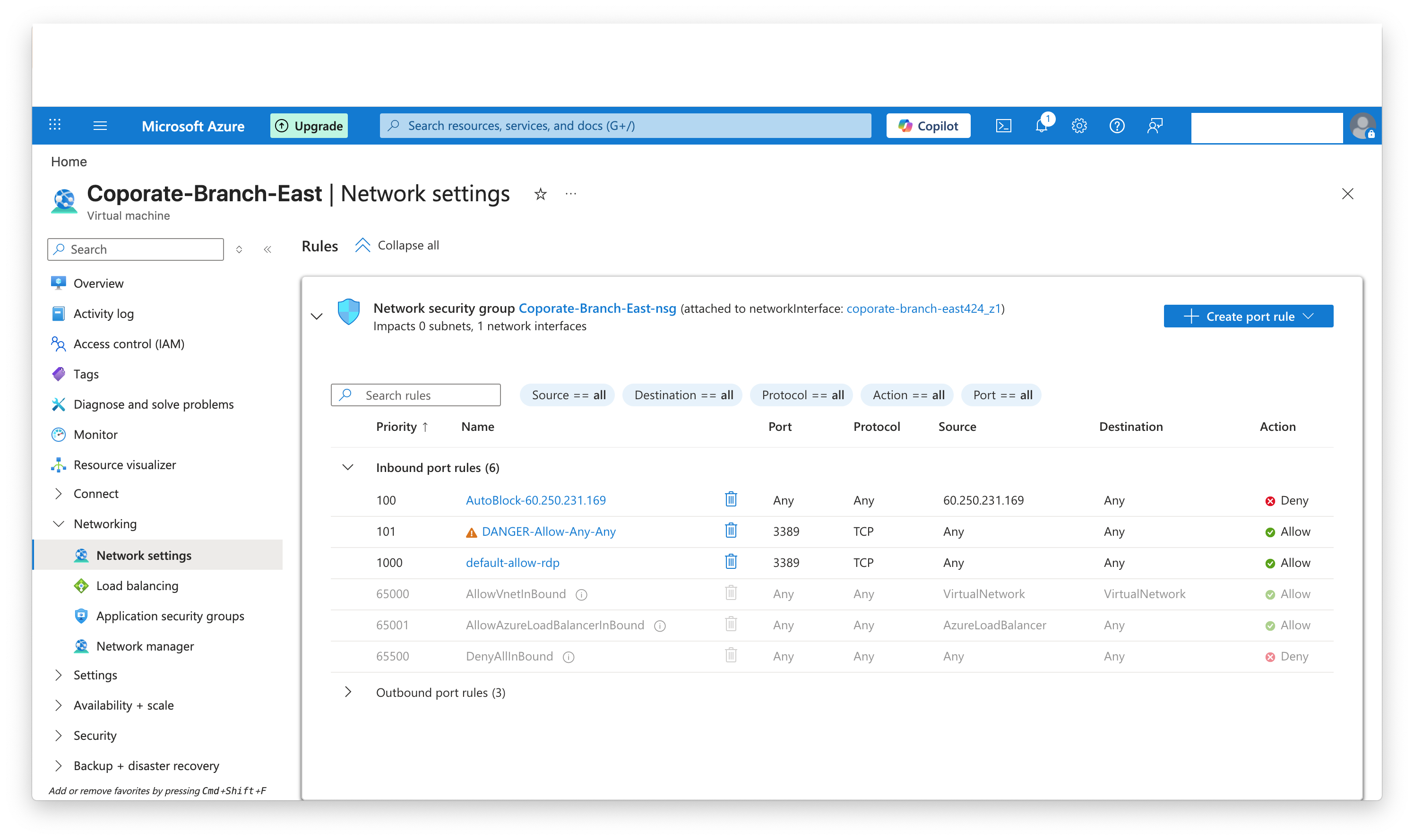Open the DANGER-Allow-Any-Any rule link
1414x840 pixels.
pyautogui.click(x=548, y=531)
